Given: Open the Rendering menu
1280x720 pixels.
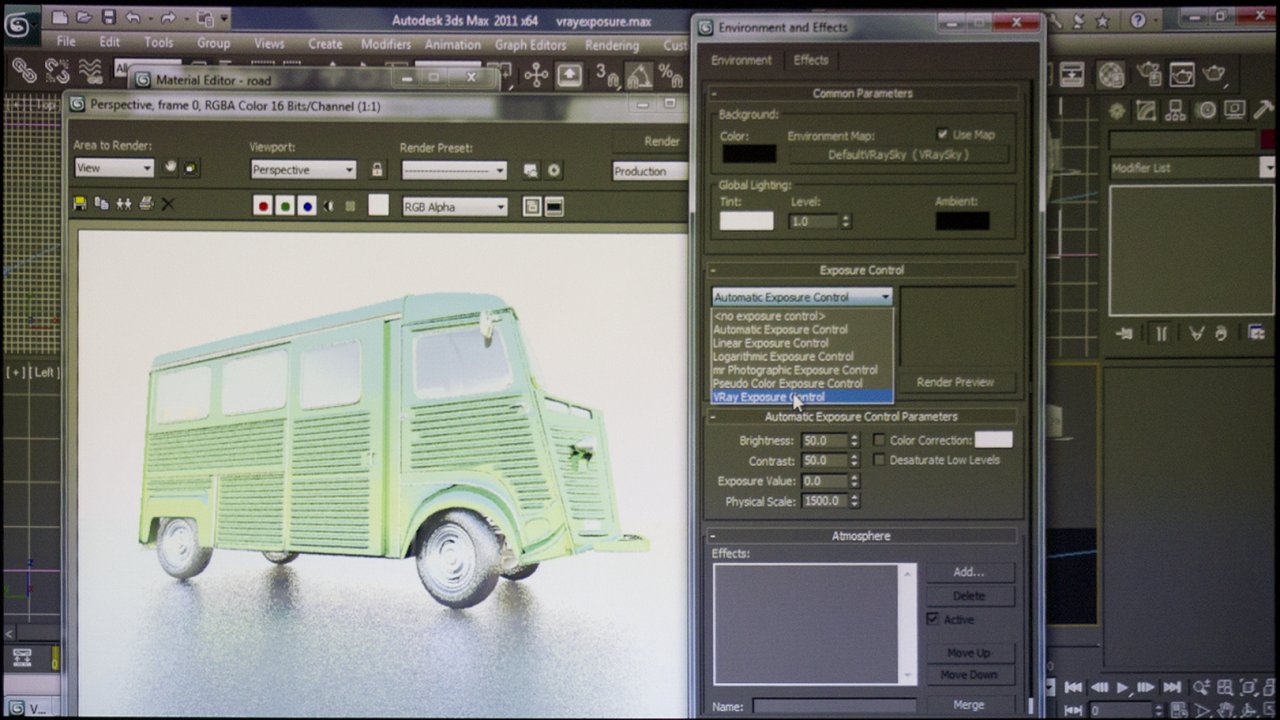Looking at the screenshot, I should coord(612,45).
